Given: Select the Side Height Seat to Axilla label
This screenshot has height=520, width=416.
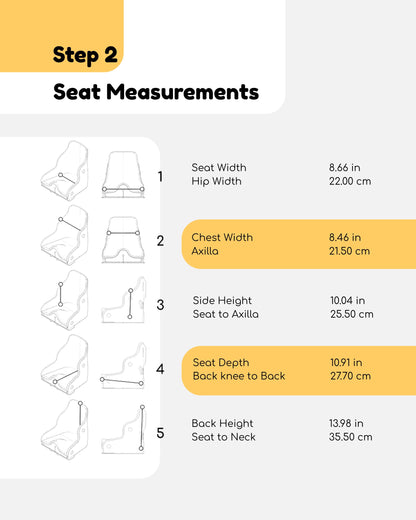Looking at the screenshot, I should (225, 307).
